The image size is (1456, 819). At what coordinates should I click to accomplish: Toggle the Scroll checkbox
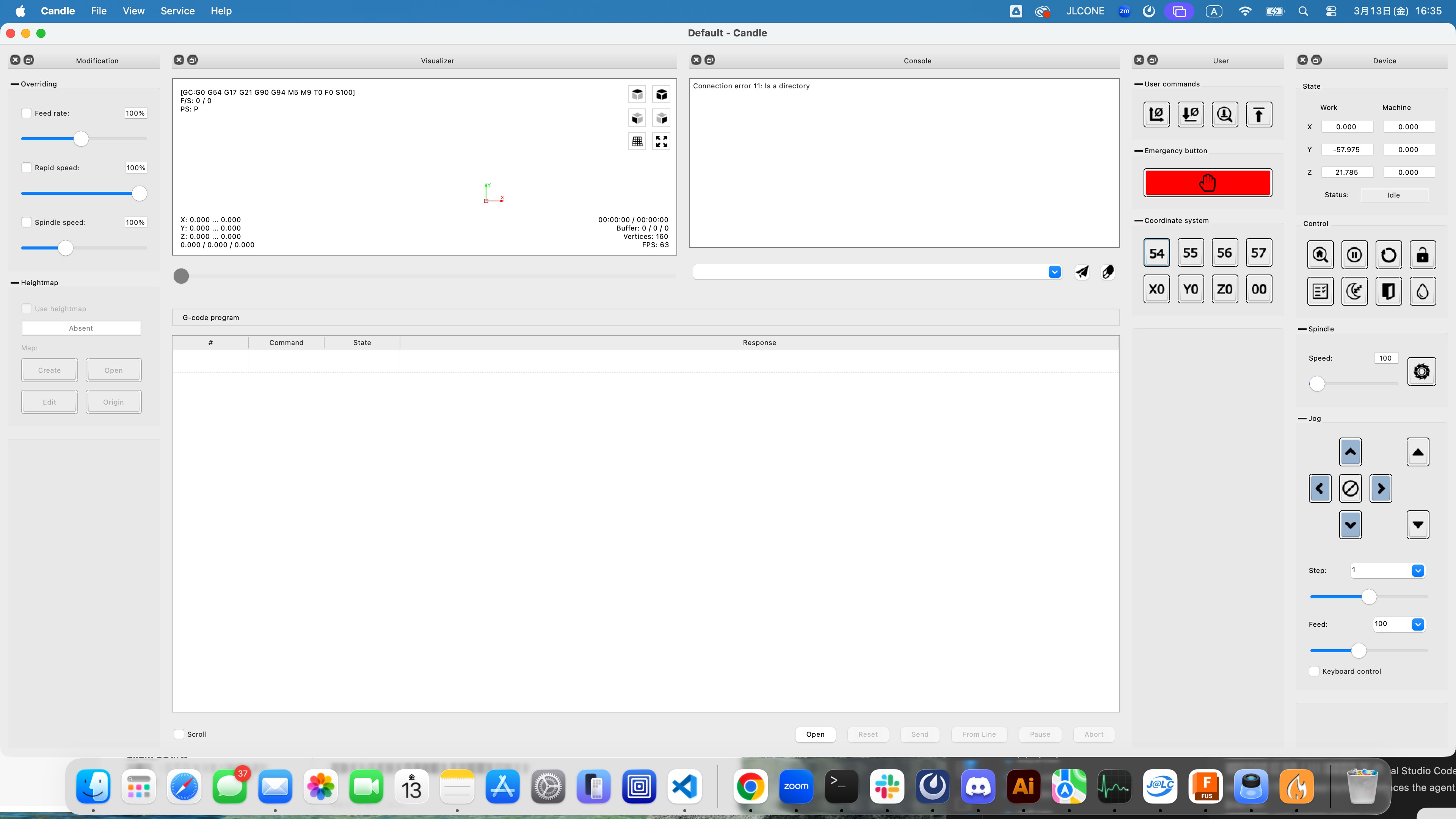coord(179,734)
